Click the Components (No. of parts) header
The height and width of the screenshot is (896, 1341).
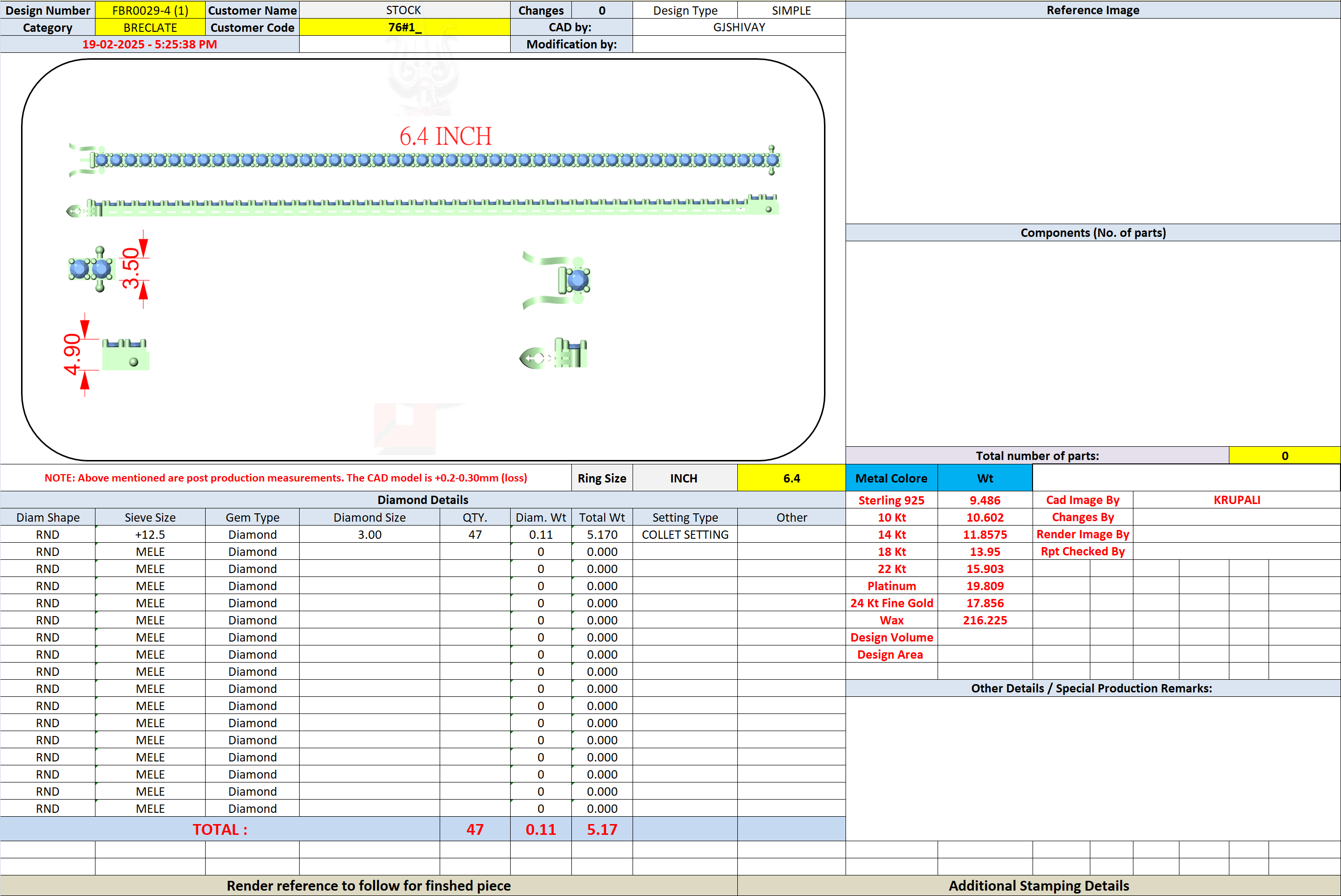coord(1093,232)
